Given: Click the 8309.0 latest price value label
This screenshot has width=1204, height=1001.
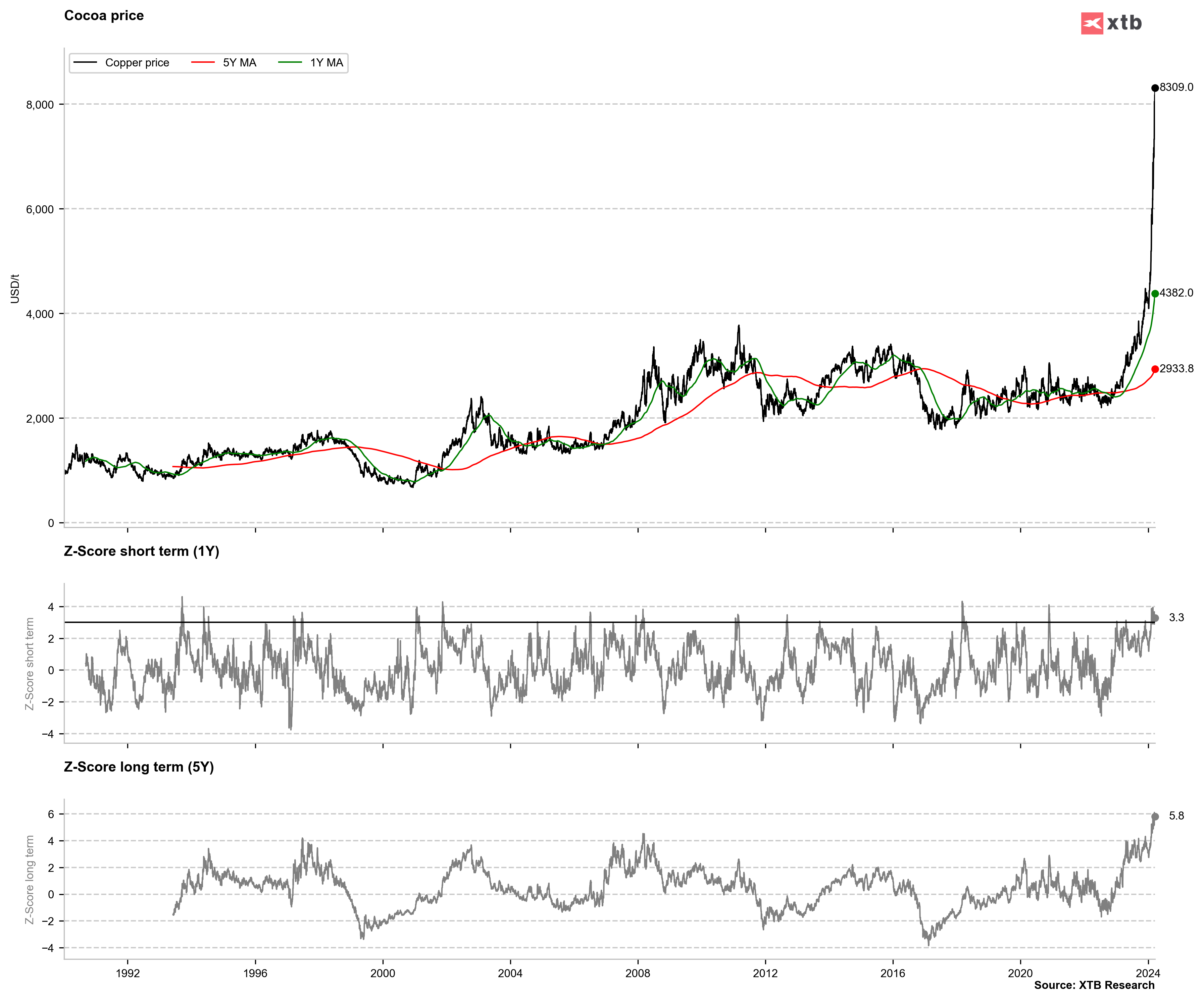Looking at the screenshot, I should point(1176,87).
